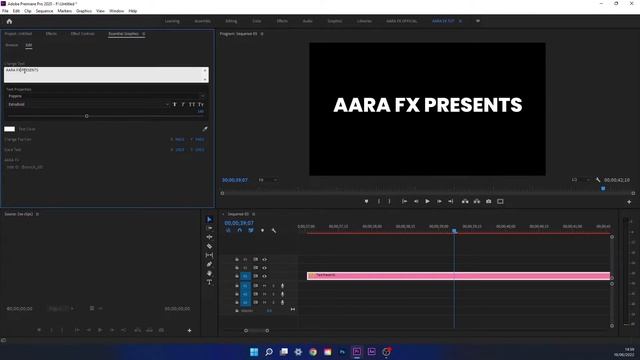Select the Slip tool
Screen dimensions: 640x360
[x=209, y=255]
